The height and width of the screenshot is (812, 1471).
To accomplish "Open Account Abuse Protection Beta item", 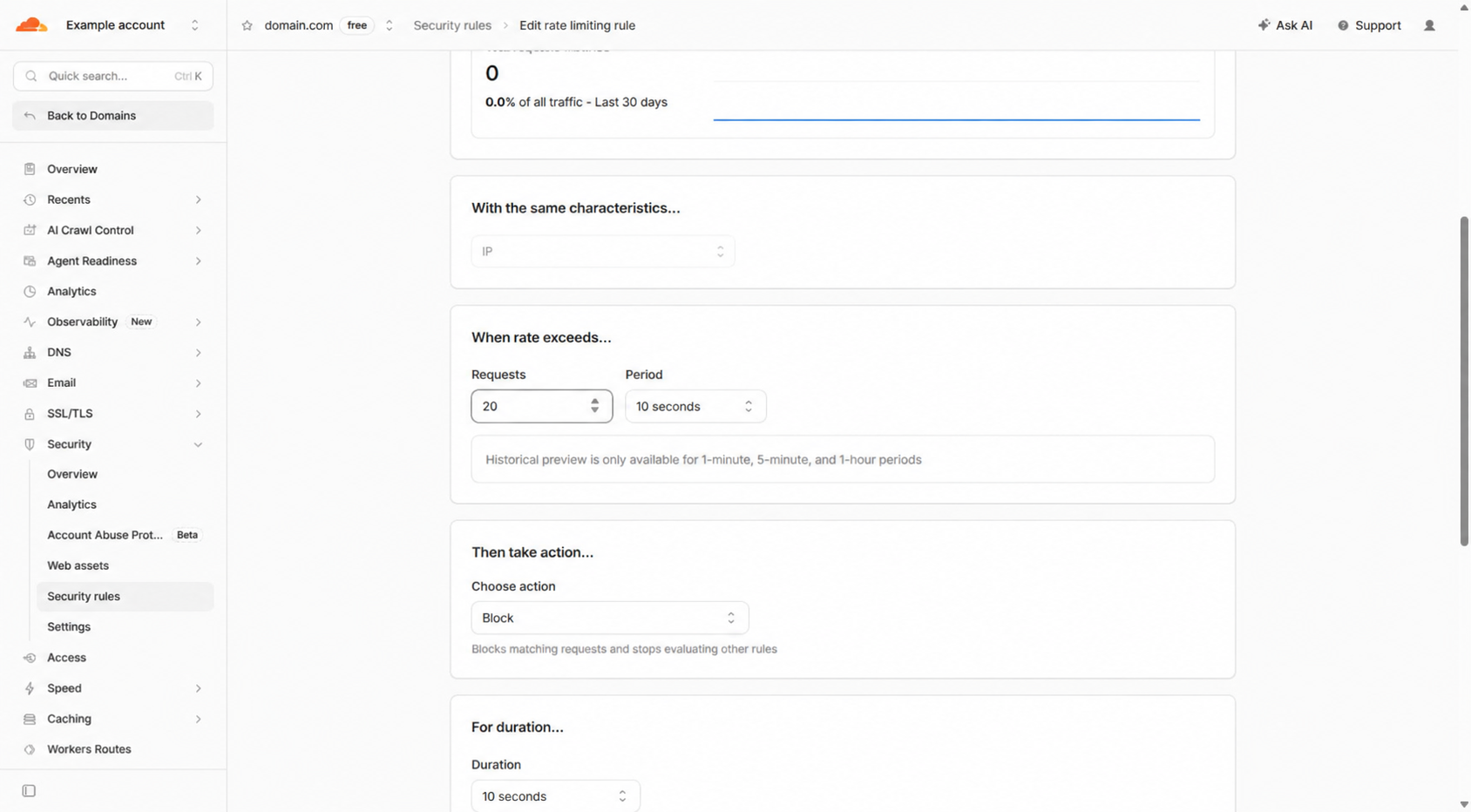I will tap(125, 535).
